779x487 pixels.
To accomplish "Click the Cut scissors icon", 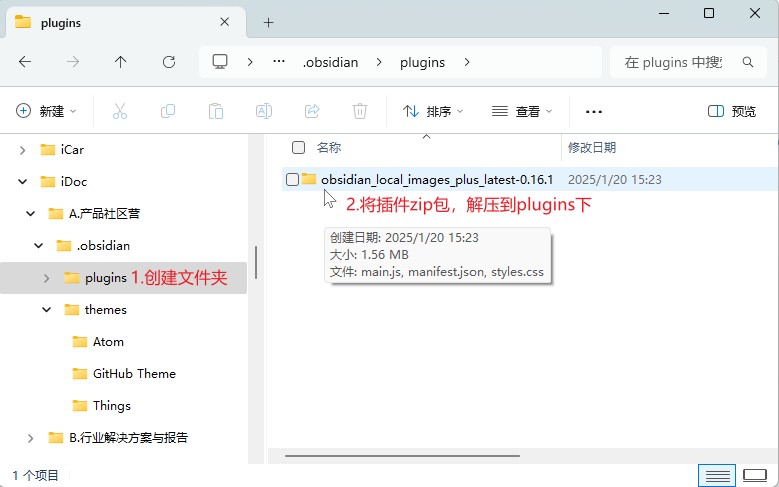I will (x=120, y=111).
